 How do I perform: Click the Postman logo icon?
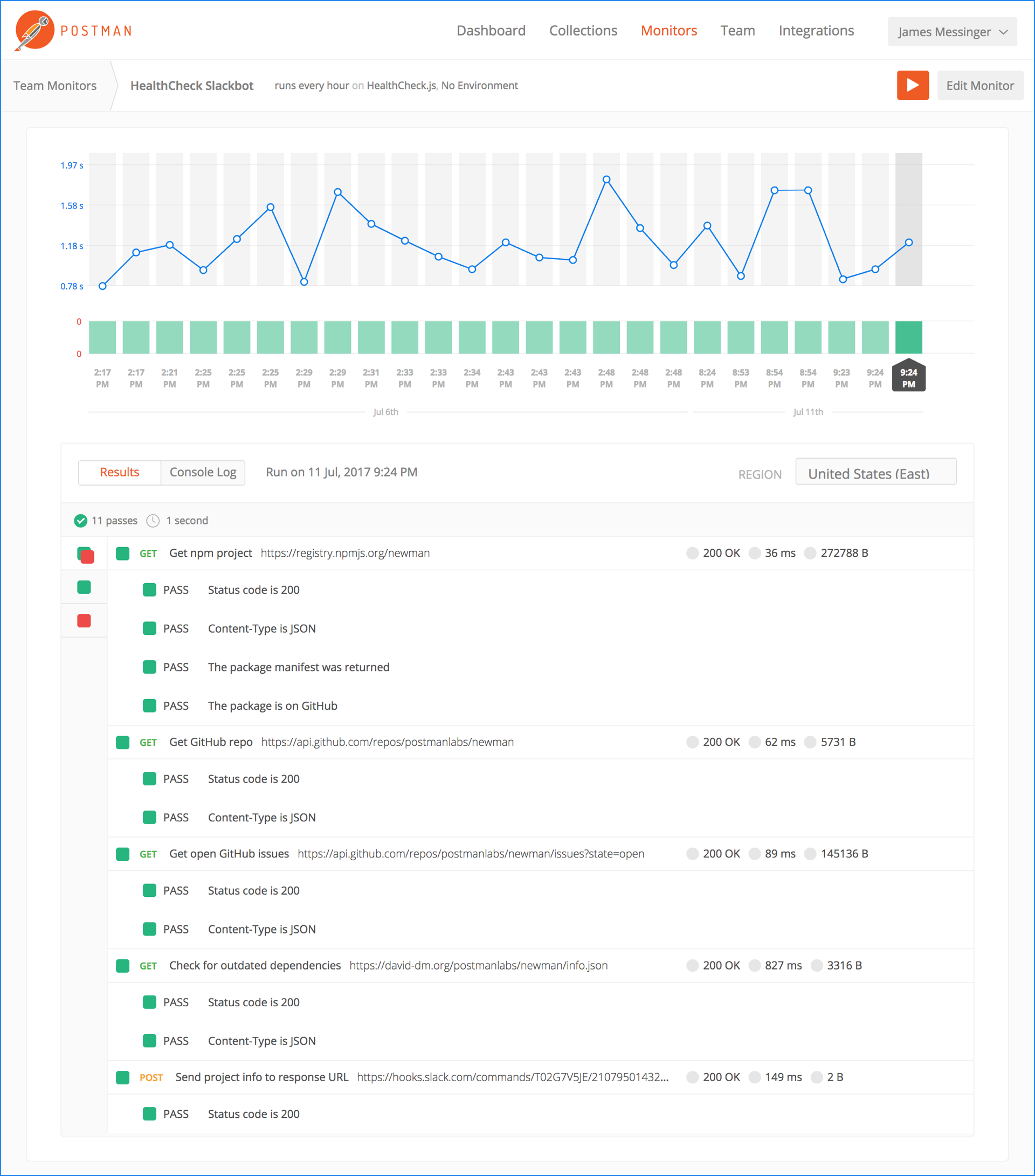[34, 30]
